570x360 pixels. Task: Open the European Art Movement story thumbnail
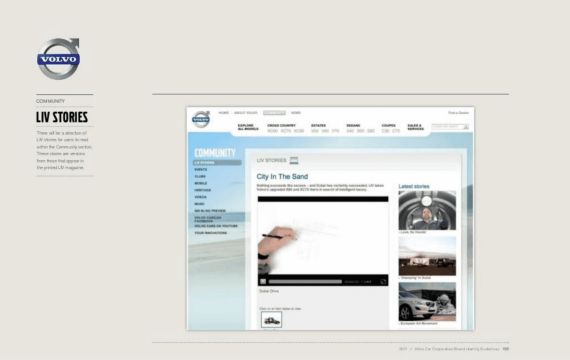[x=427, y=302]
